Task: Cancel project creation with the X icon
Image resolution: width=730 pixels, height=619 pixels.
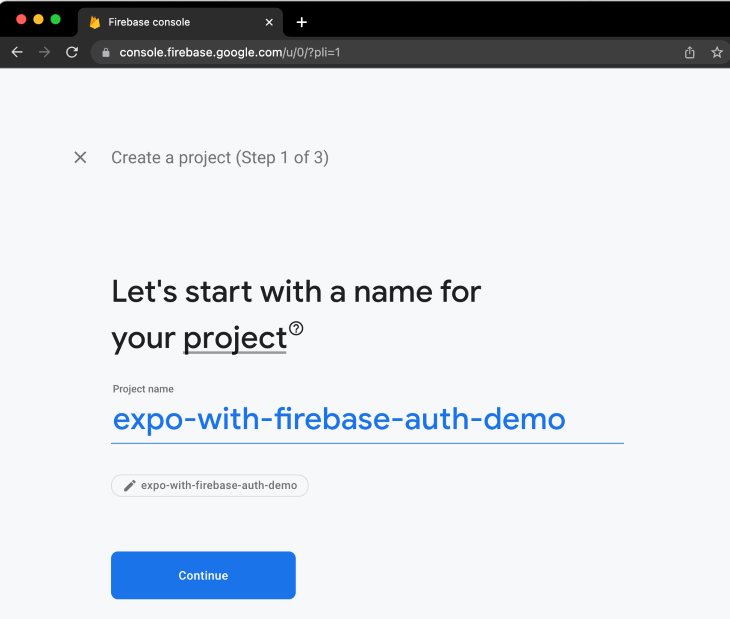Action: 80,157
